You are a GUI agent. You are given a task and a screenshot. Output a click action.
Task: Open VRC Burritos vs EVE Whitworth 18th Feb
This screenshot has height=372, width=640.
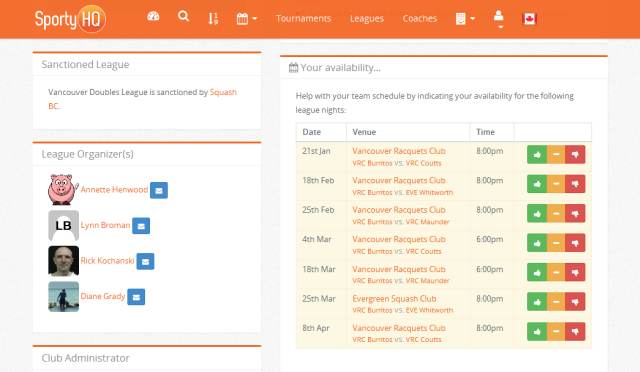[x=402, y=192]
